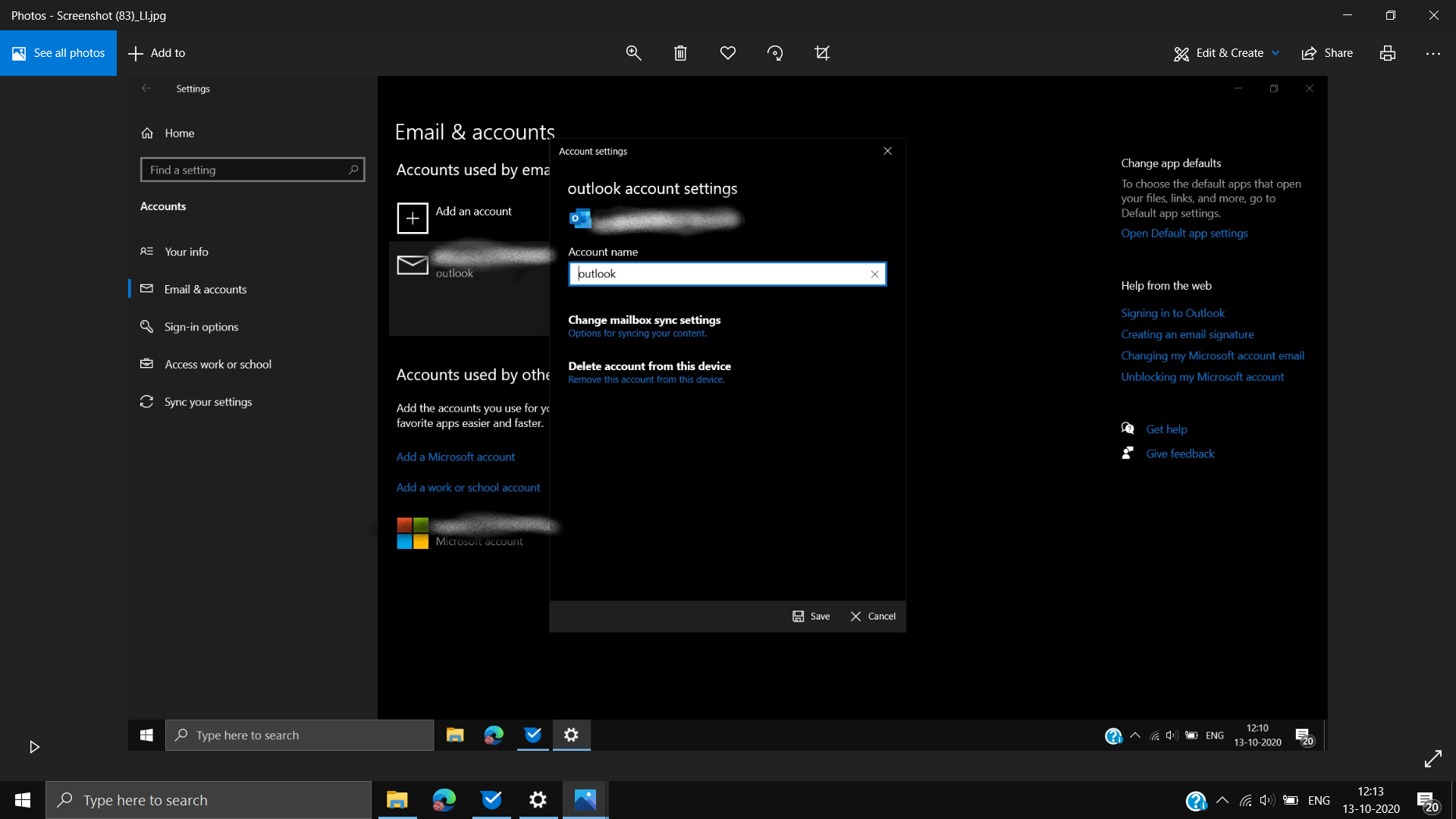Viewport: 1456px width, 819px height.
Task: Open Unblocking my Microsoft account link
Action: 1202,377
